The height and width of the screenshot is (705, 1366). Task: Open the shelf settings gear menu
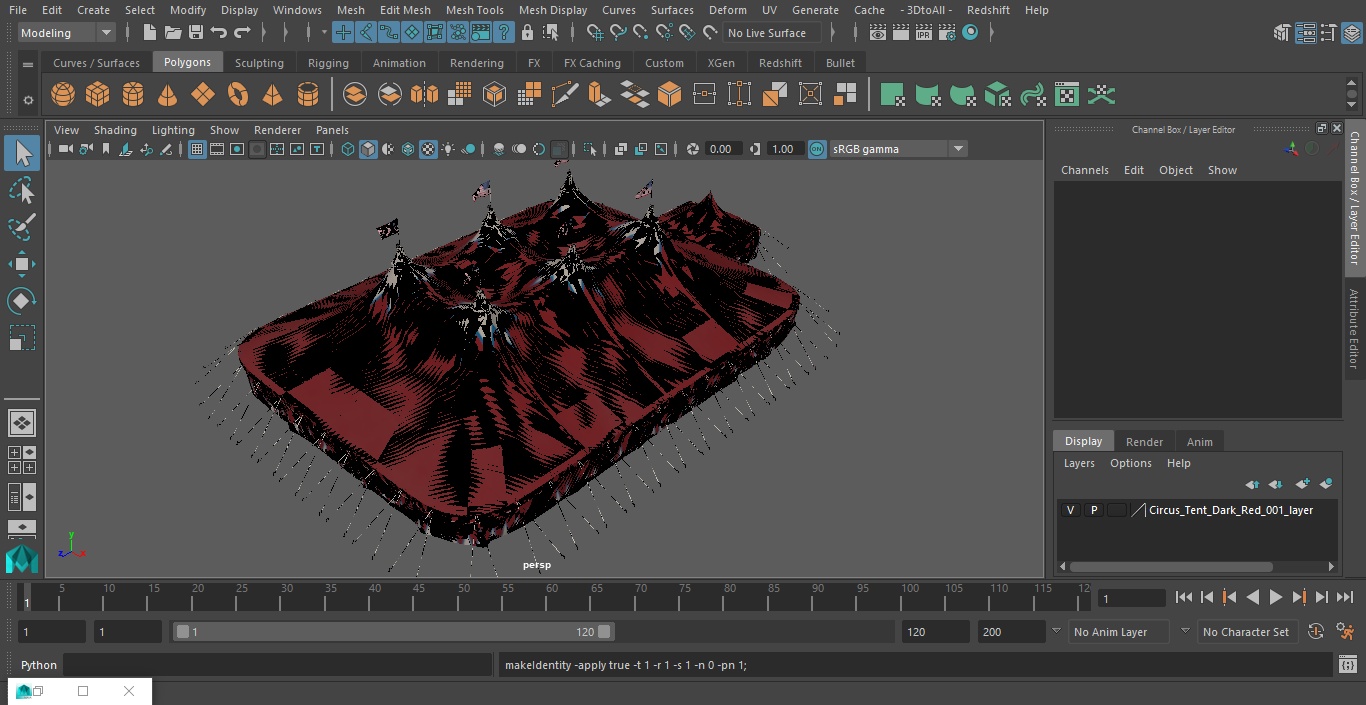(28, 99)
